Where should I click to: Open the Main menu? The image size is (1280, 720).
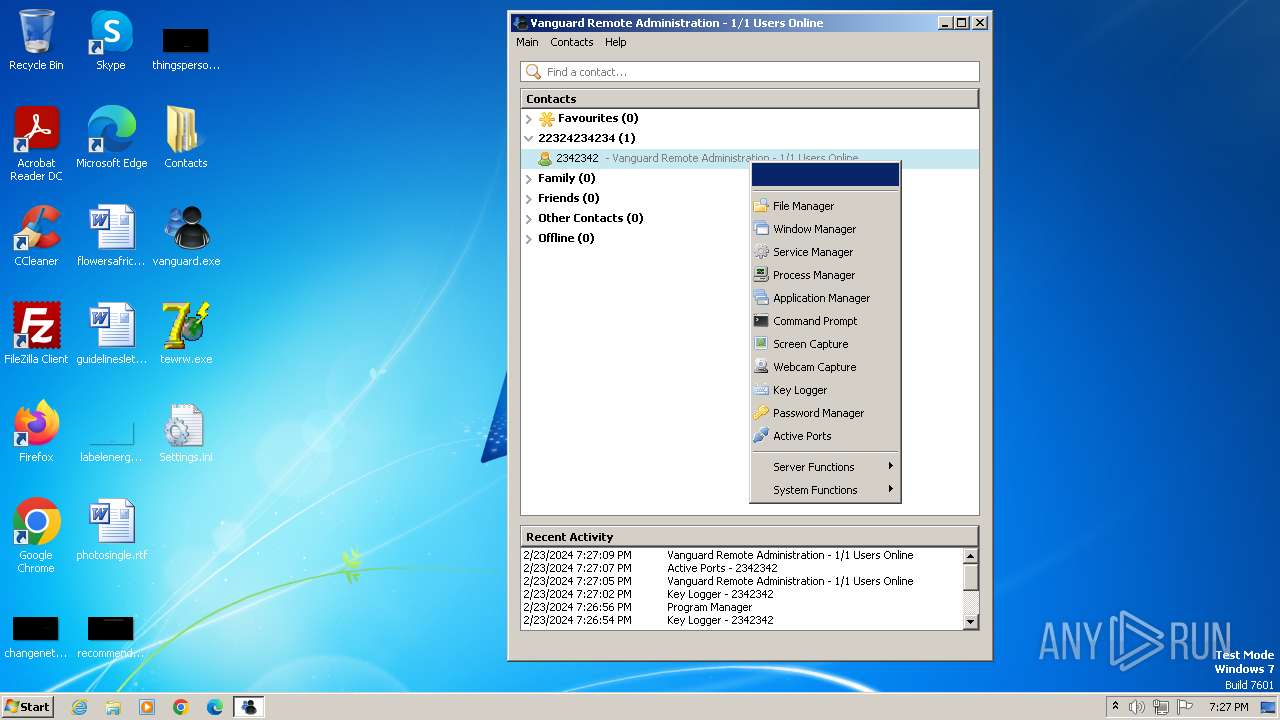point(527,42)
